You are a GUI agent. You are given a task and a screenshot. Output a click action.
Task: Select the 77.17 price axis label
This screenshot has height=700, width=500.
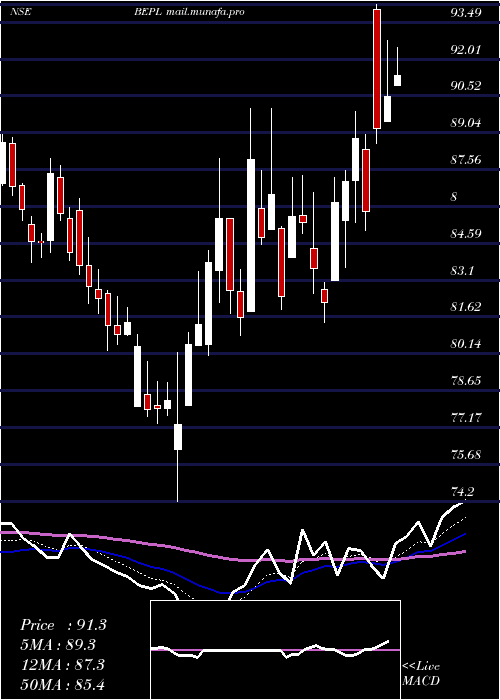tap(466, 418)
